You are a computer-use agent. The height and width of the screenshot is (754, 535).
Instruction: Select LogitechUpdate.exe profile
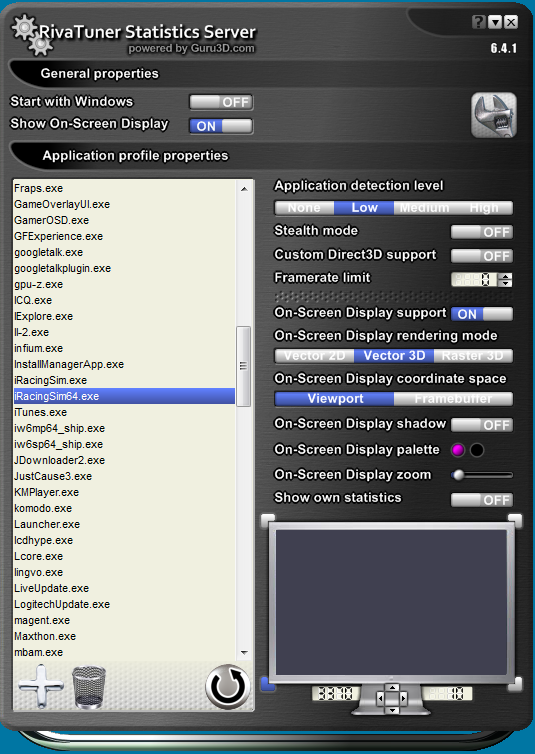pyautogui.click(x=124, y=604)
